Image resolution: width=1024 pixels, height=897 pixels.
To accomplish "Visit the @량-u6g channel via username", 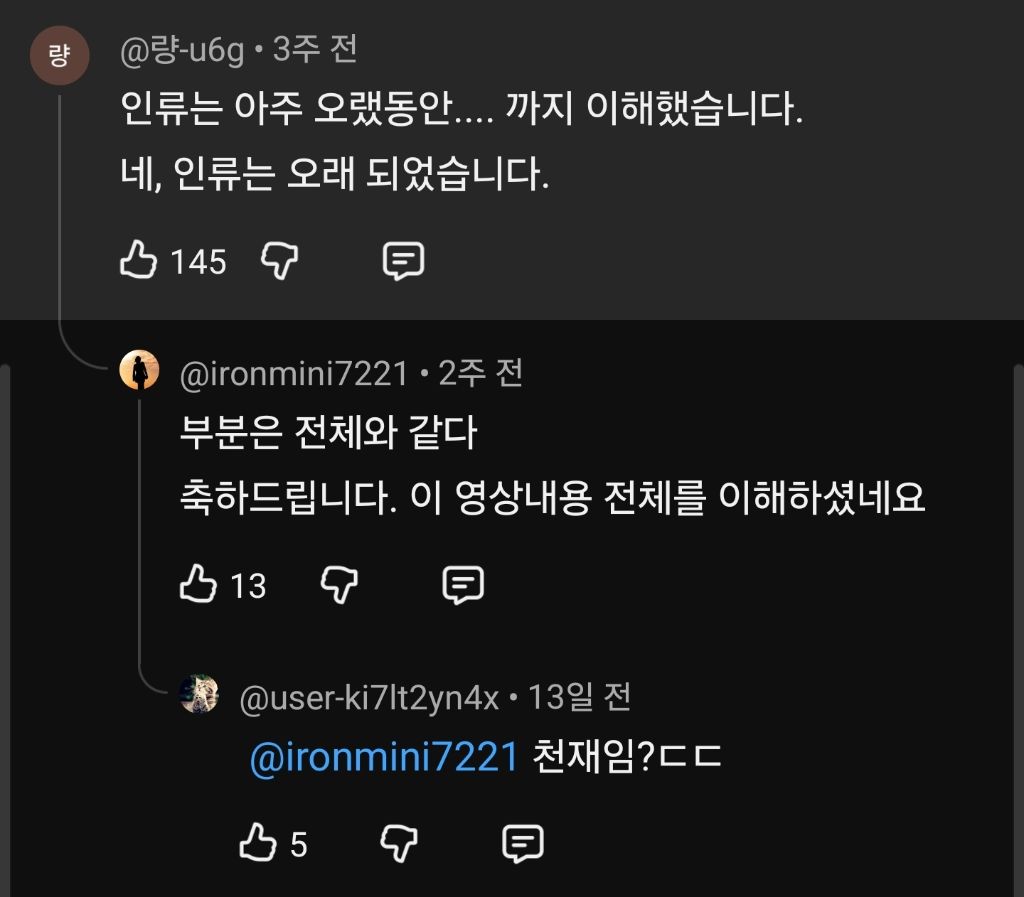I will tap(182, 50).
